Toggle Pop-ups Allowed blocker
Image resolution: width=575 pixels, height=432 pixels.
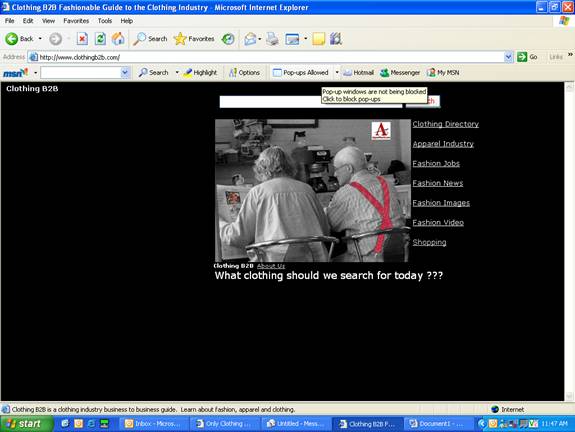tap(301, 73)
